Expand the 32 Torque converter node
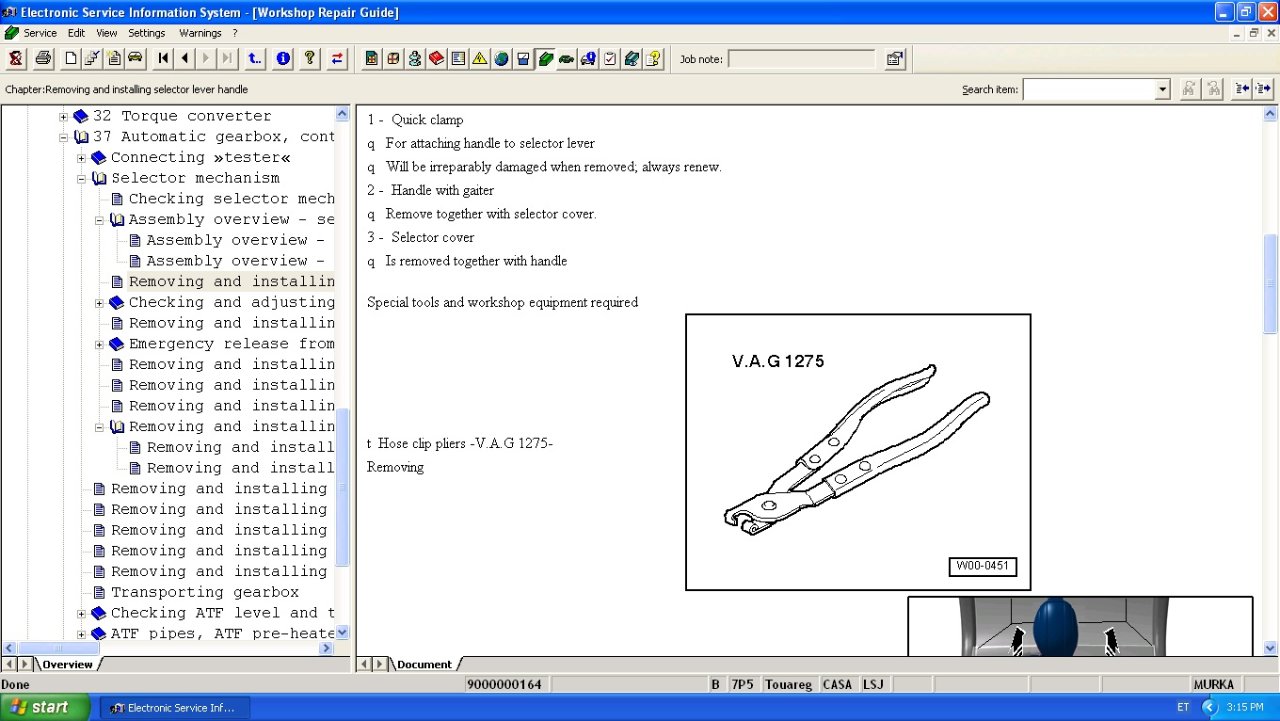 (64, 117)
